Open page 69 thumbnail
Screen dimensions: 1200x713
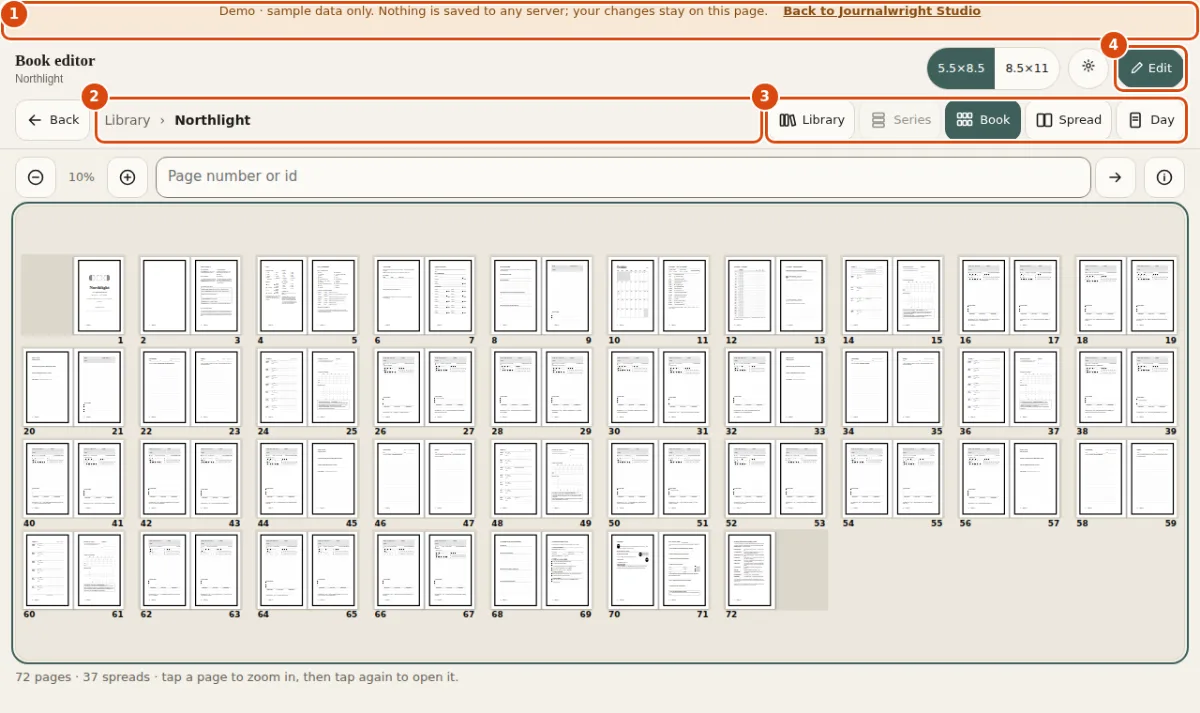(x=567, y=570)
